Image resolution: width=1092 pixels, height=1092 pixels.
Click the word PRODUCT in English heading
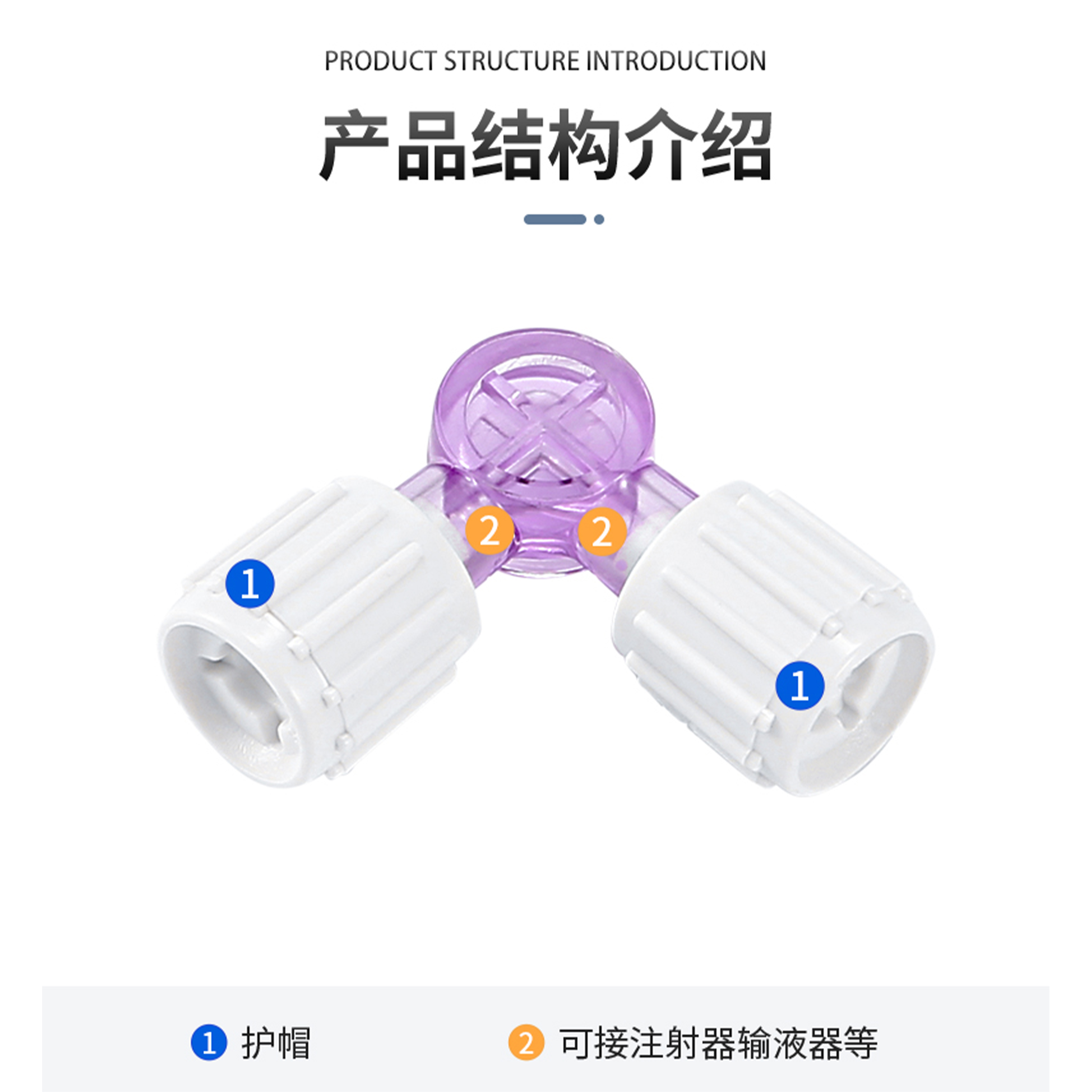(380, 61)
